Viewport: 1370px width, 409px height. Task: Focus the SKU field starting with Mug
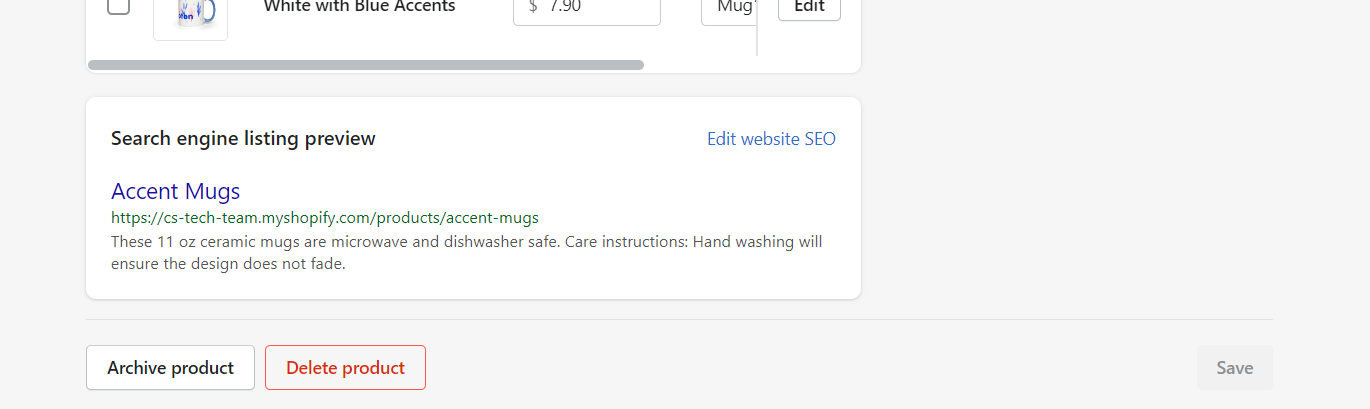(x=728, y=8)
